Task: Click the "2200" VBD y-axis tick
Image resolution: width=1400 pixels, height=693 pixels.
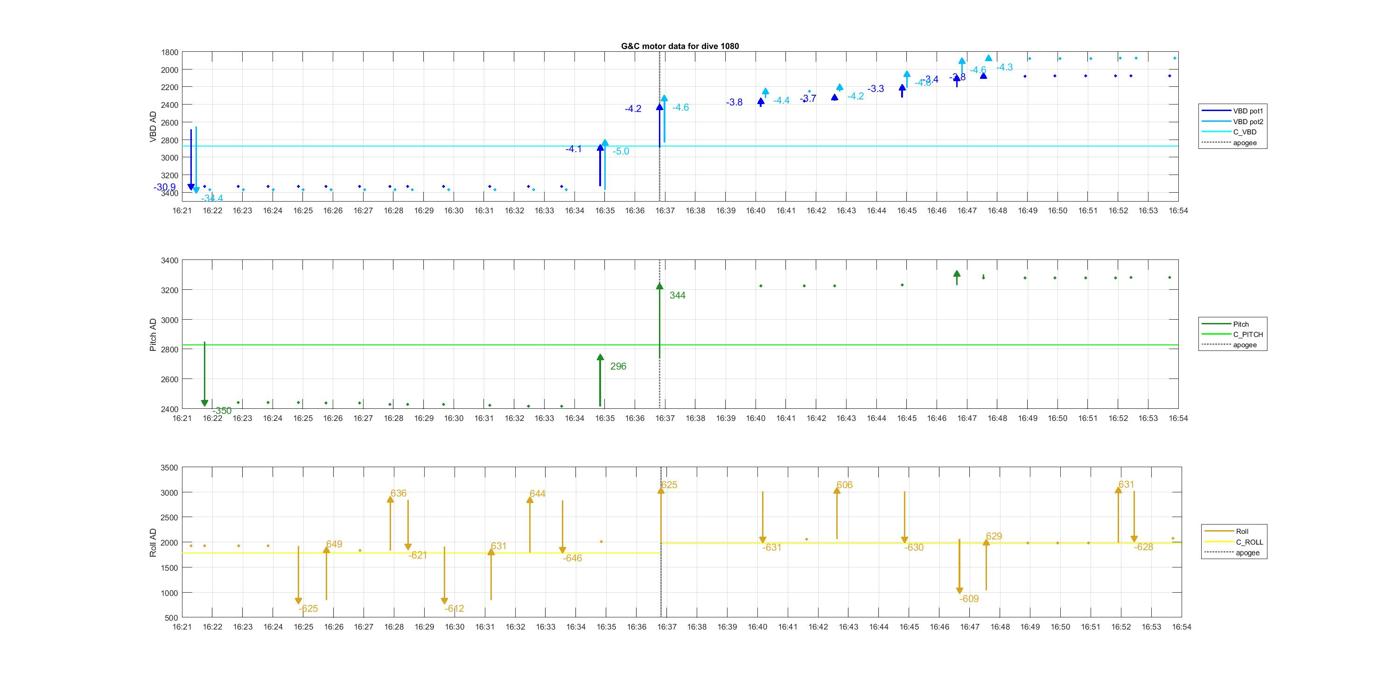Action: 169,87
